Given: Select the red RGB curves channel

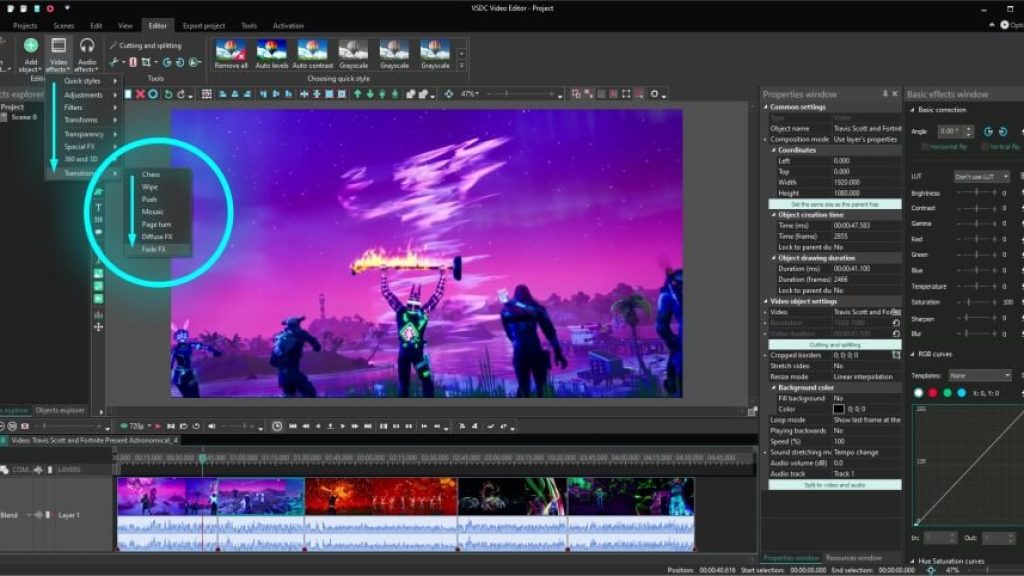Looking at the screenshot, I should (933, 393).
